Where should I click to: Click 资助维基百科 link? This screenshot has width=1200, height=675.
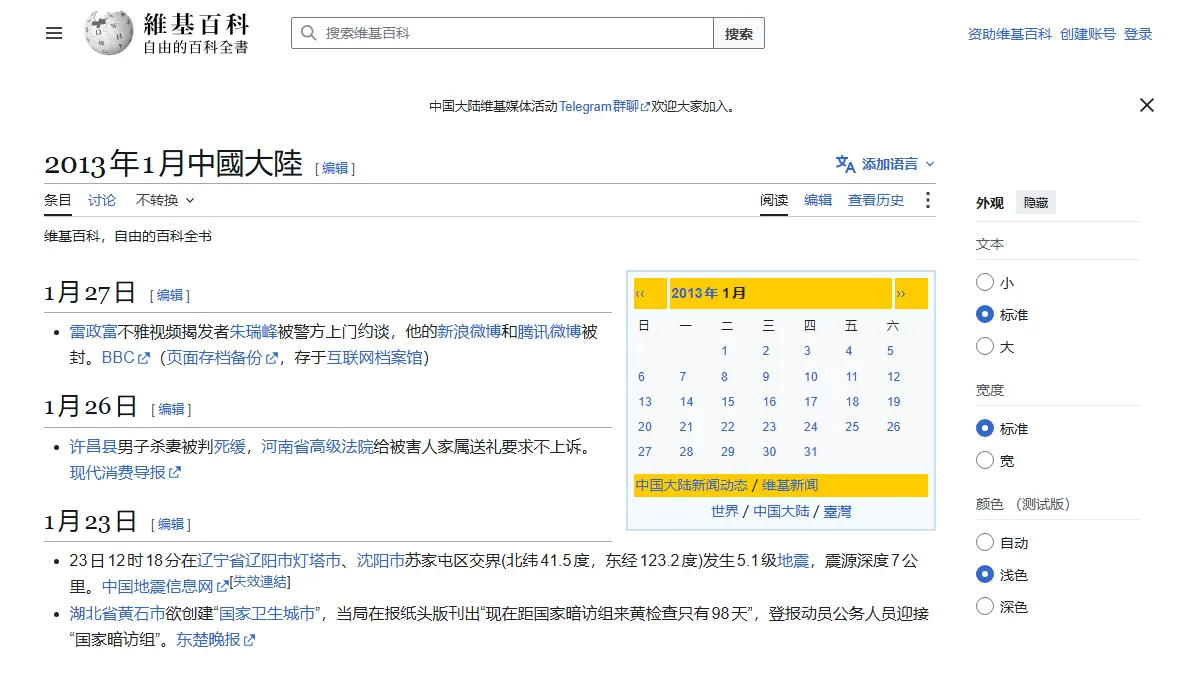click(1010, 34)
